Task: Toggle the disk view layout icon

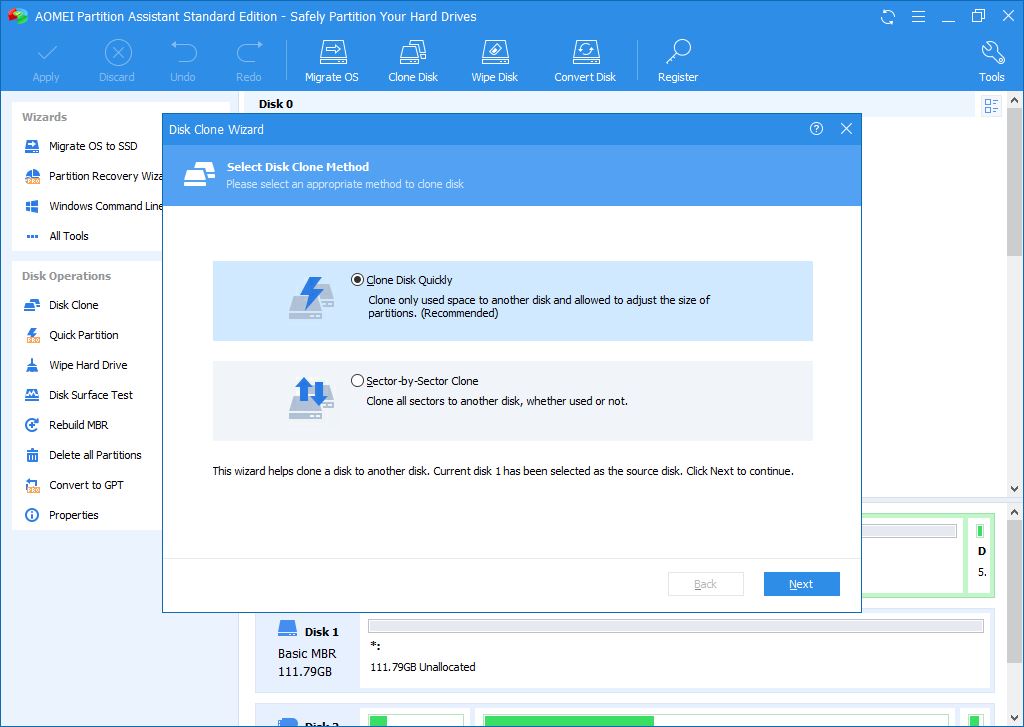Action: (x=991, y=106)
